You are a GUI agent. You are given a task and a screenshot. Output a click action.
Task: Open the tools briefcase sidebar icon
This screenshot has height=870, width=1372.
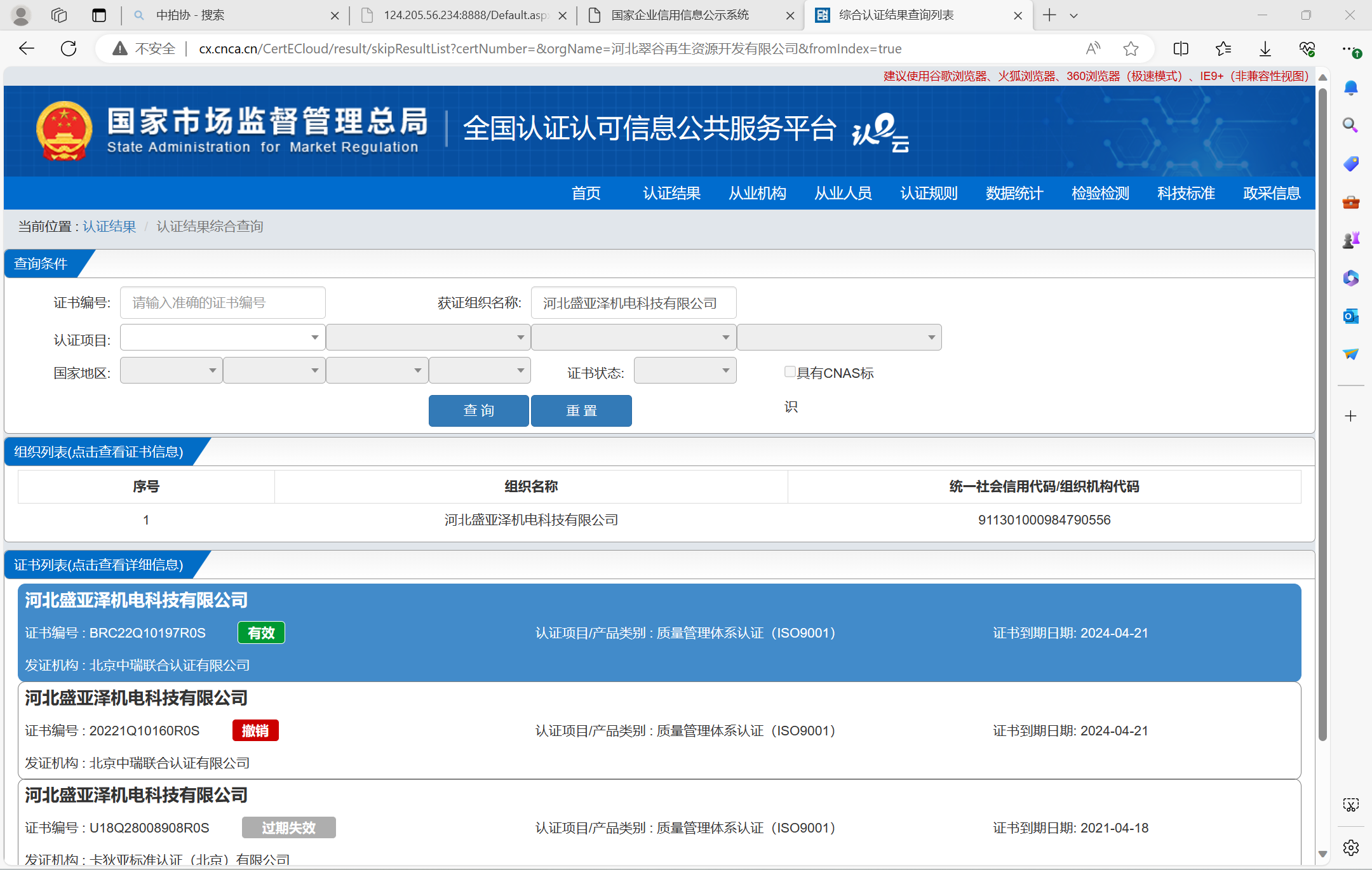tap(1351, 202)
